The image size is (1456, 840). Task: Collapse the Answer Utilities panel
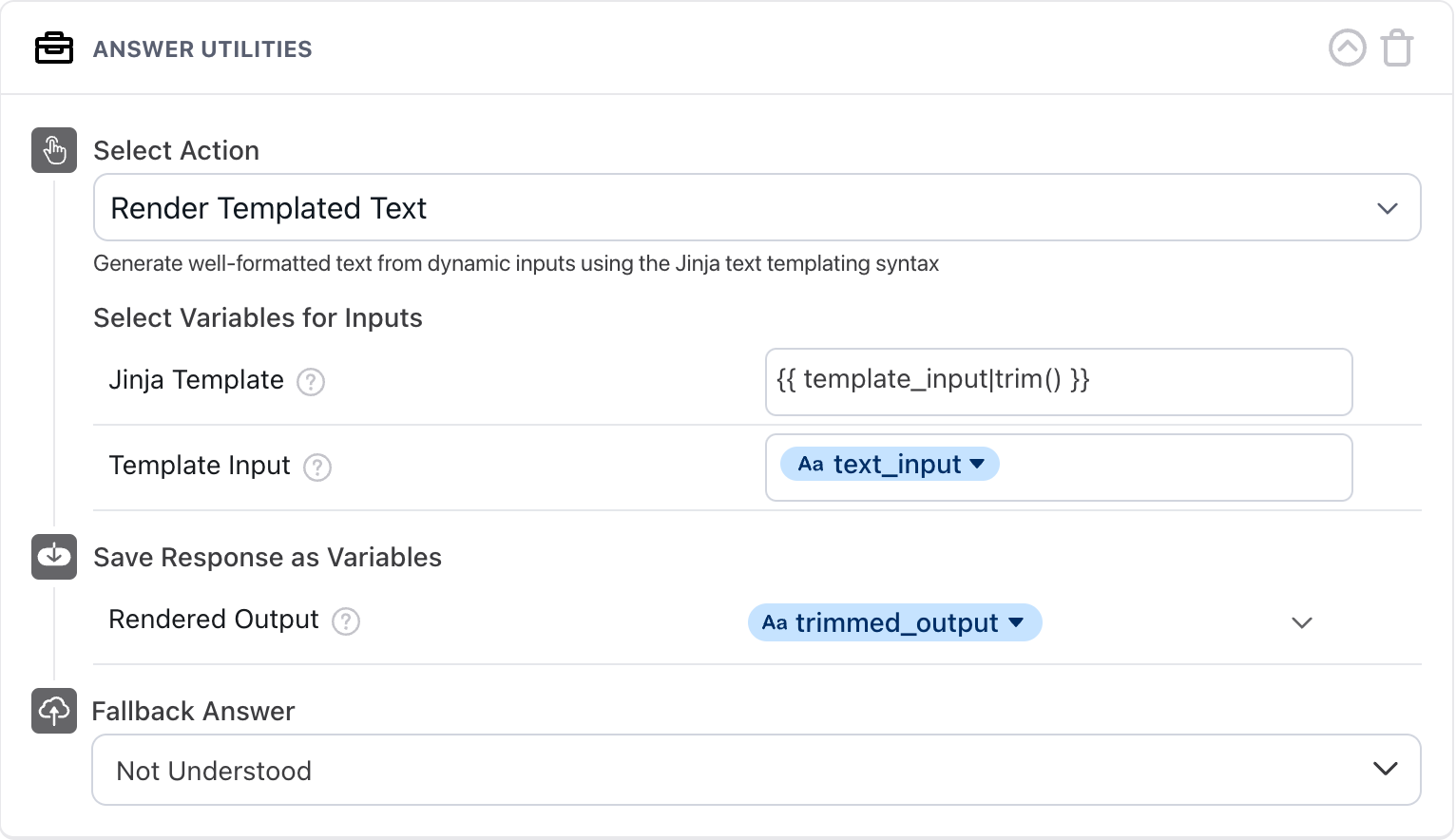click(x=1347, y=48)
